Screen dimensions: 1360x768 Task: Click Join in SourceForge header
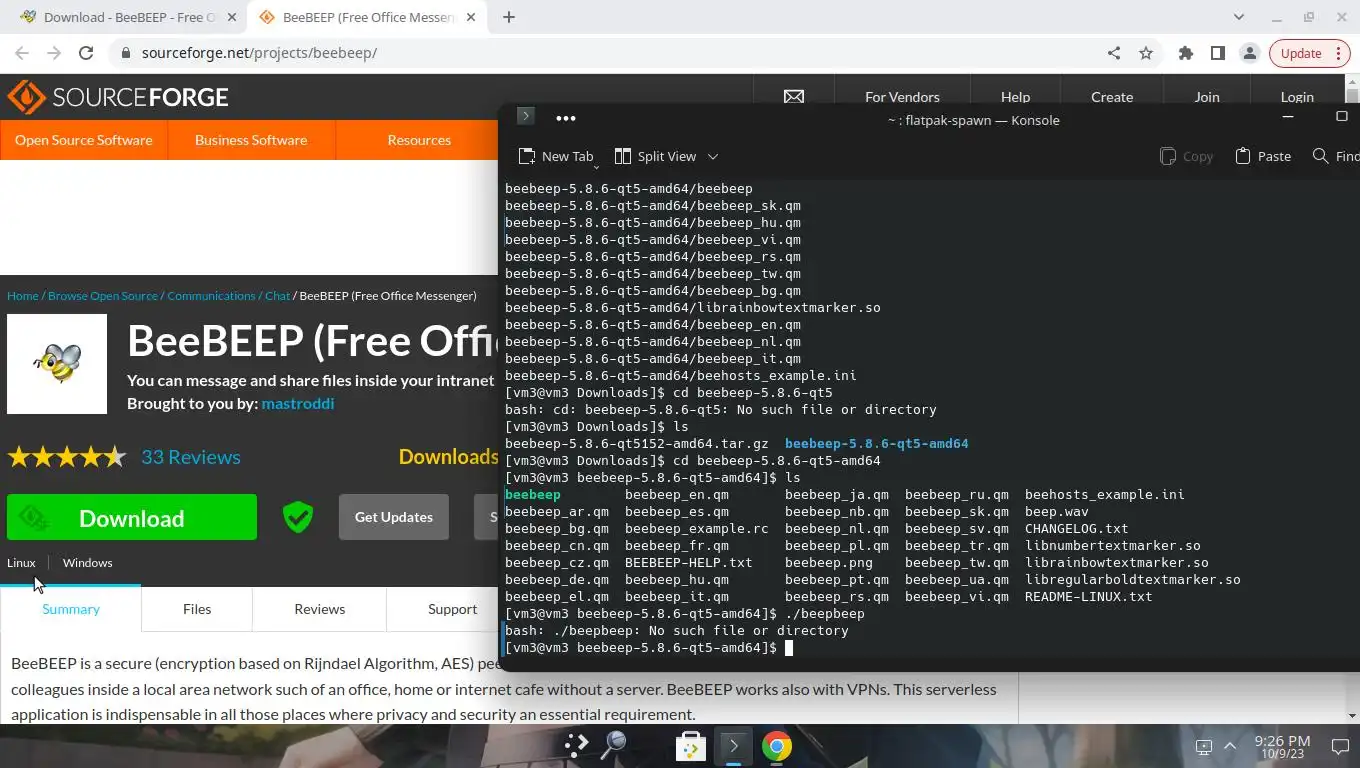click(x=1207, y=97)
